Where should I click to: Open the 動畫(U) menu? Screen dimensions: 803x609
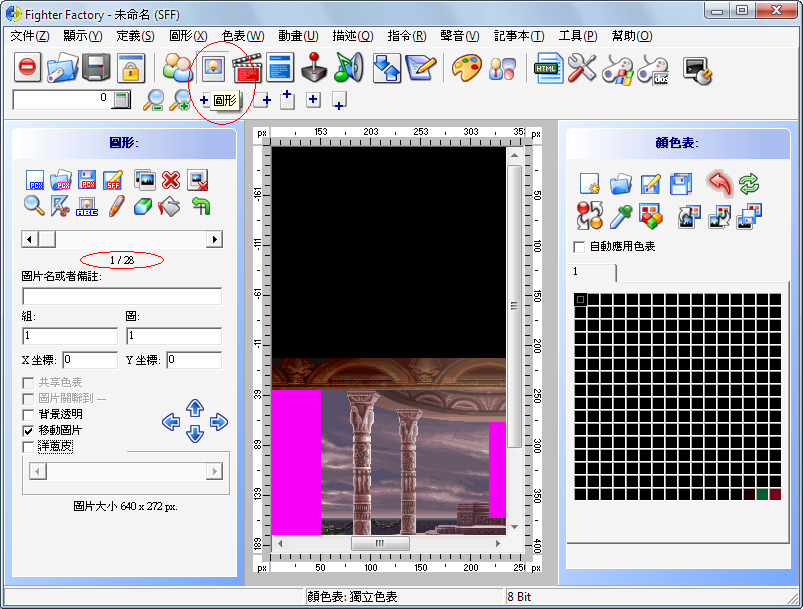[298, 36]
